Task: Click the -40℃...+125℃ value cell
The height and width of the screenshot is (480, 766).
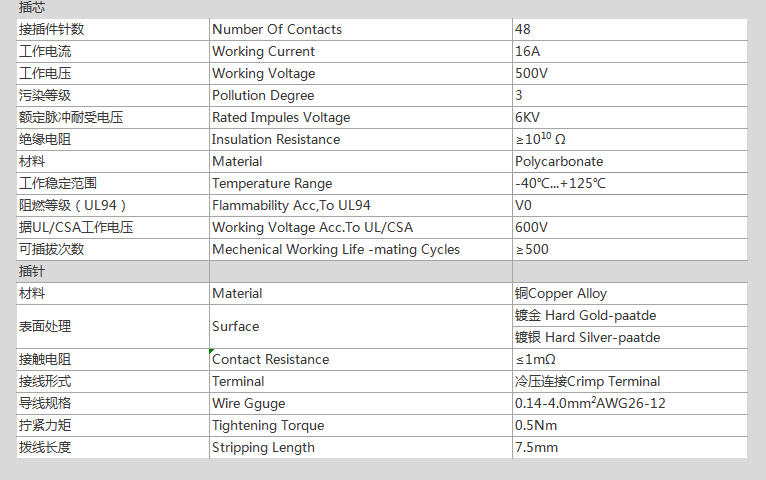Action: pyautogui.click(x=560, y=183)
